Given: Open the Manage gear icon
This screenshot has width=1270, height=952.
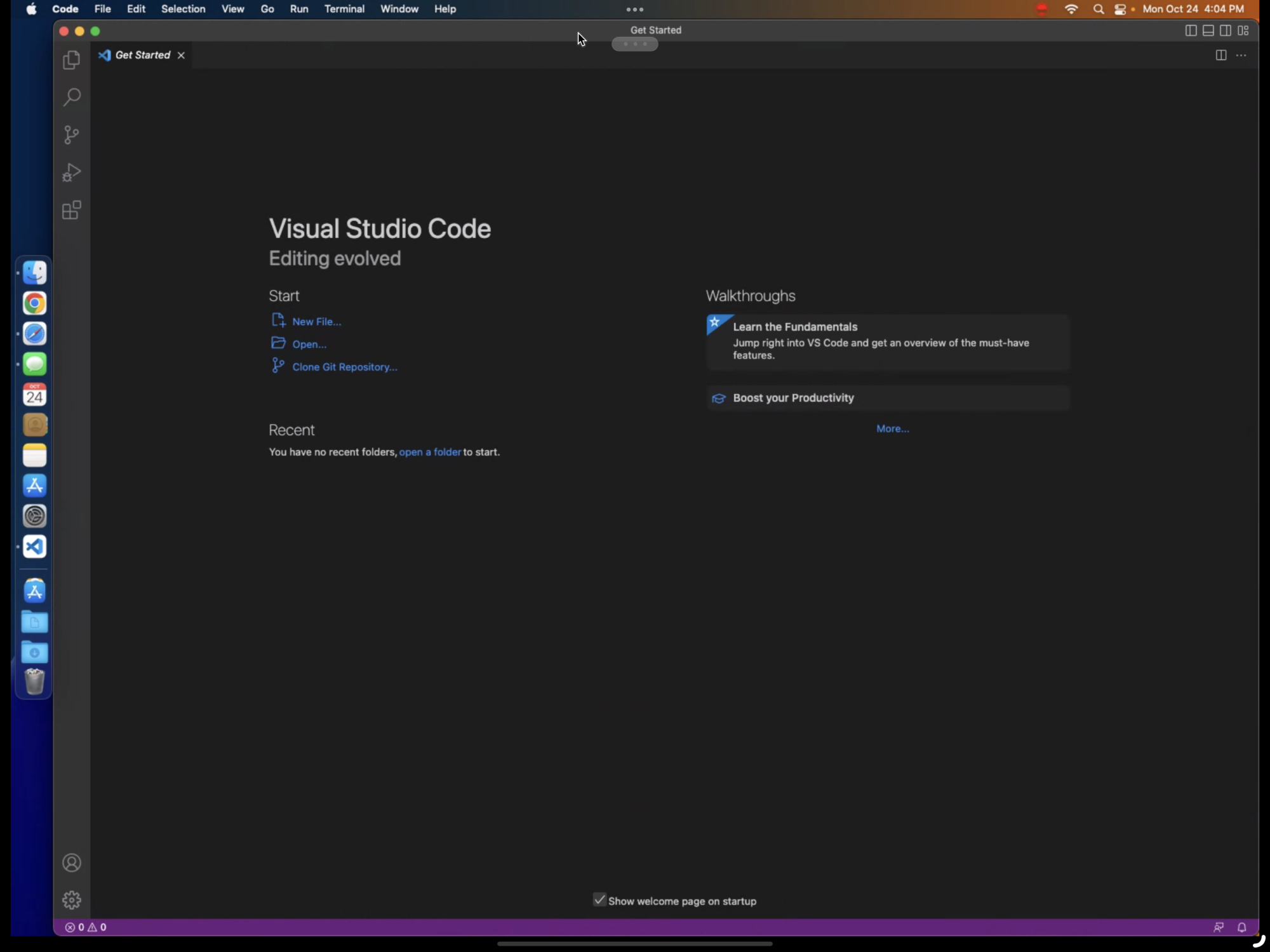Looking at the screenshot, I should point(72,900).
